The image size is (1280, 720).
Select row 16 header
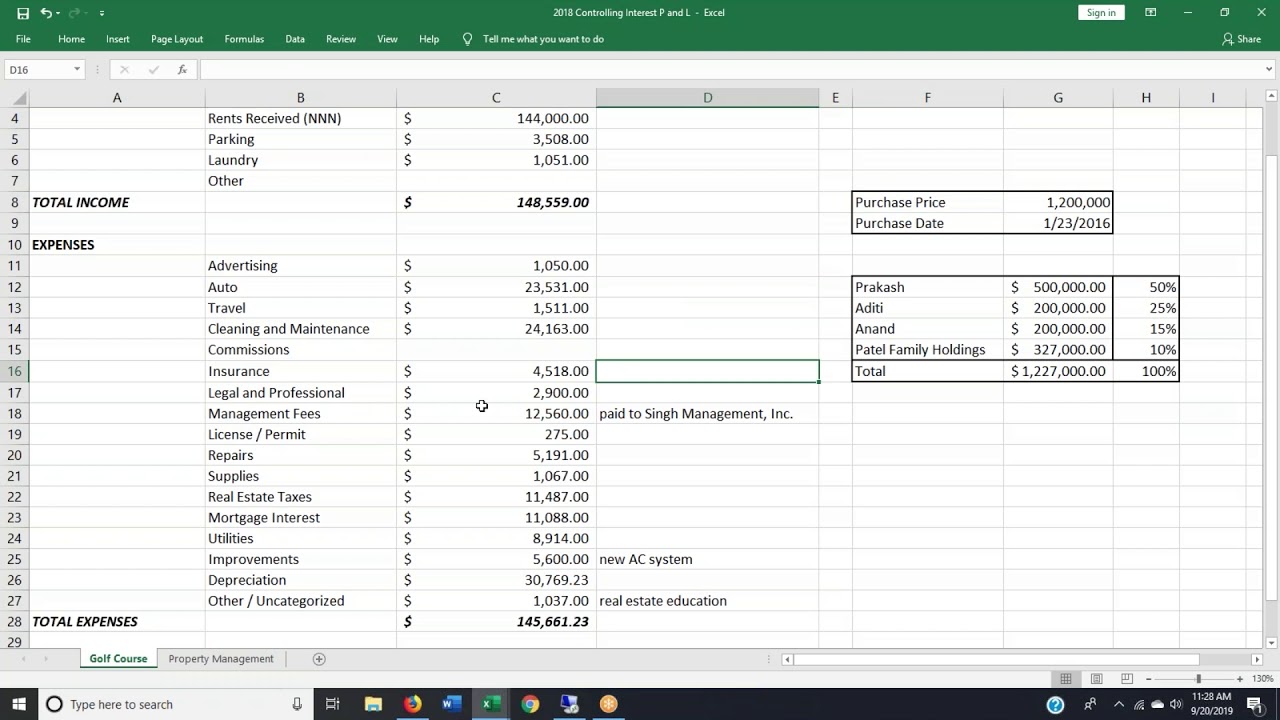point(14,371)
